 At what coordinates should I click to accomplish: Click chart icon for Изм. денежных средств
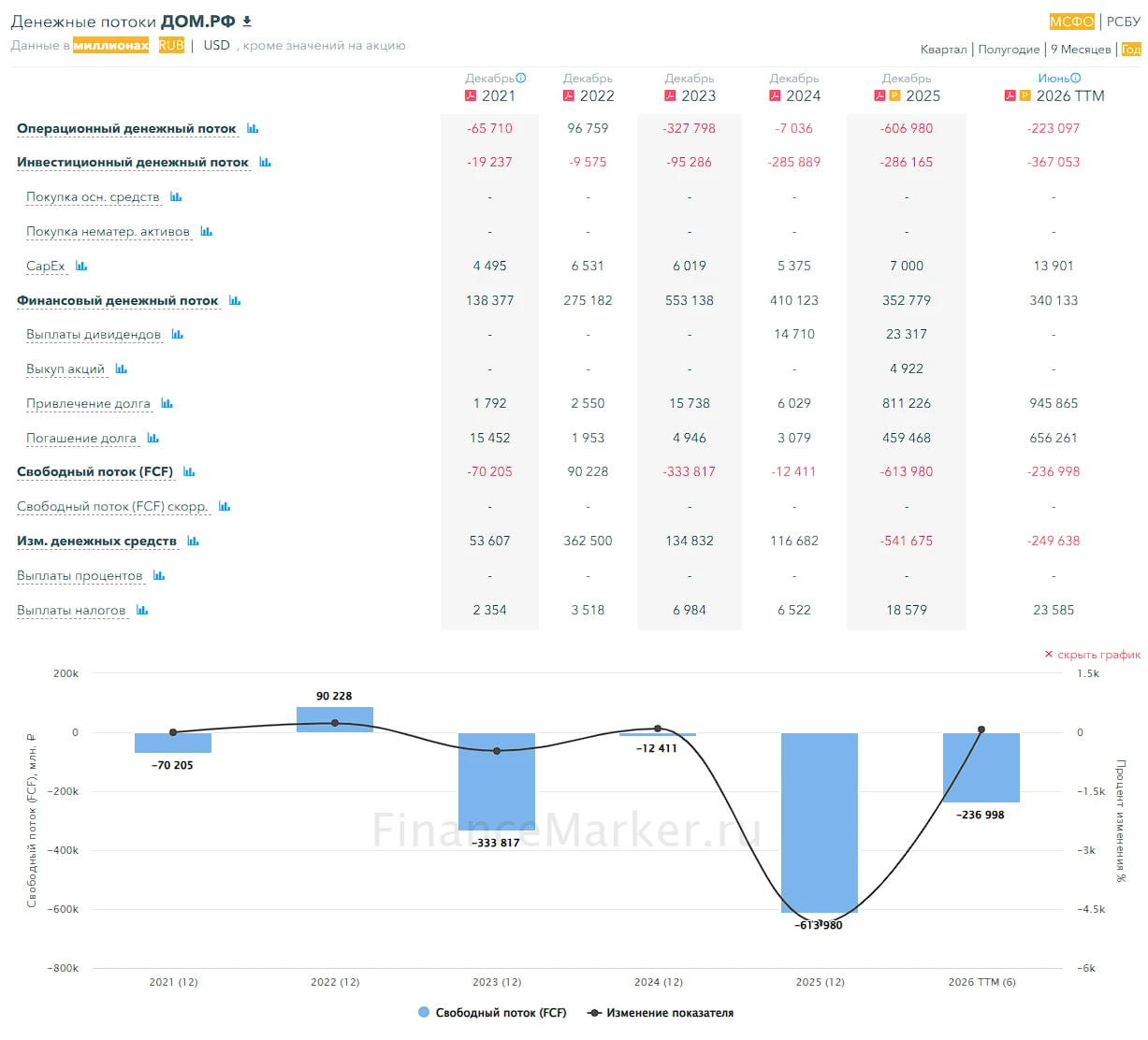[x=193, y=541]
